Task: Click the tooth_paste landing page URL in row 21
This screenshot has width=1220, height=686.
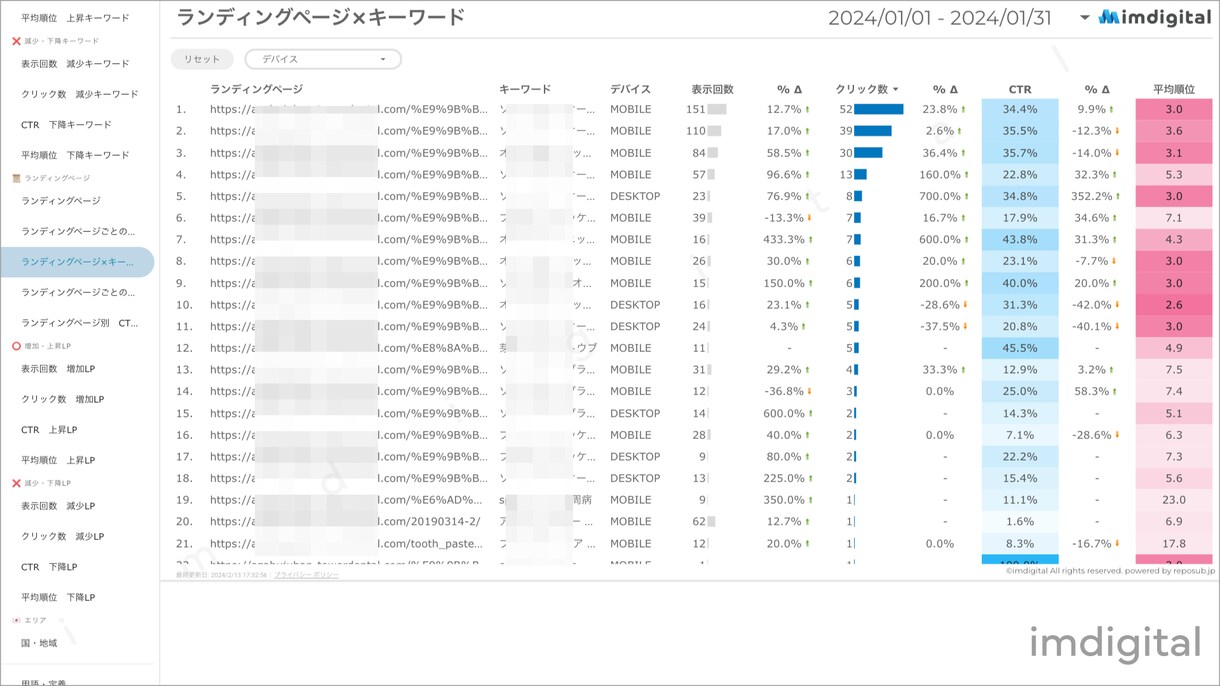Action: (347, 543)
